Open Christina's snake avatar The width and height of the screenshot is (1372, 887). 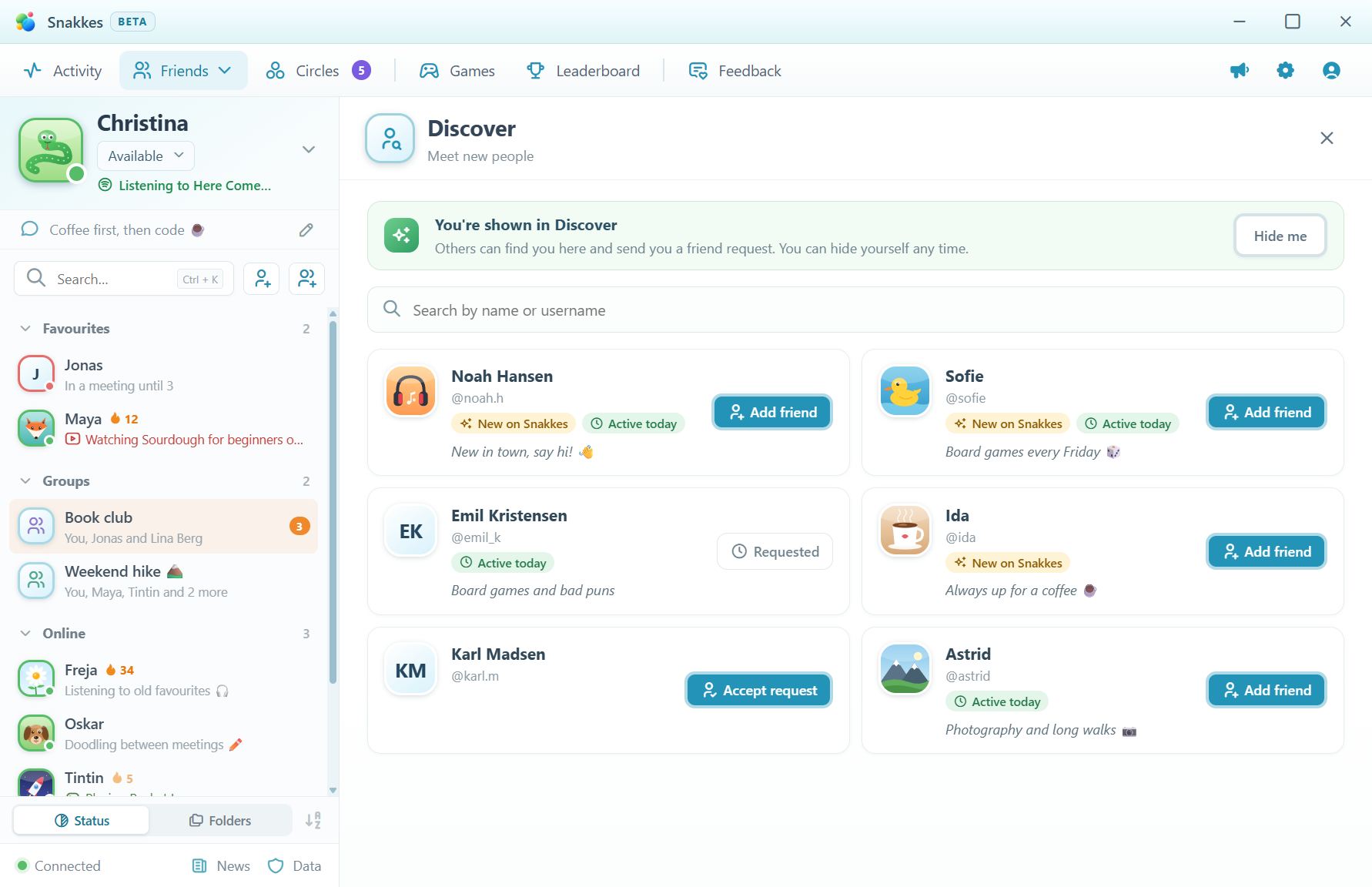click(x=51, y=150)
